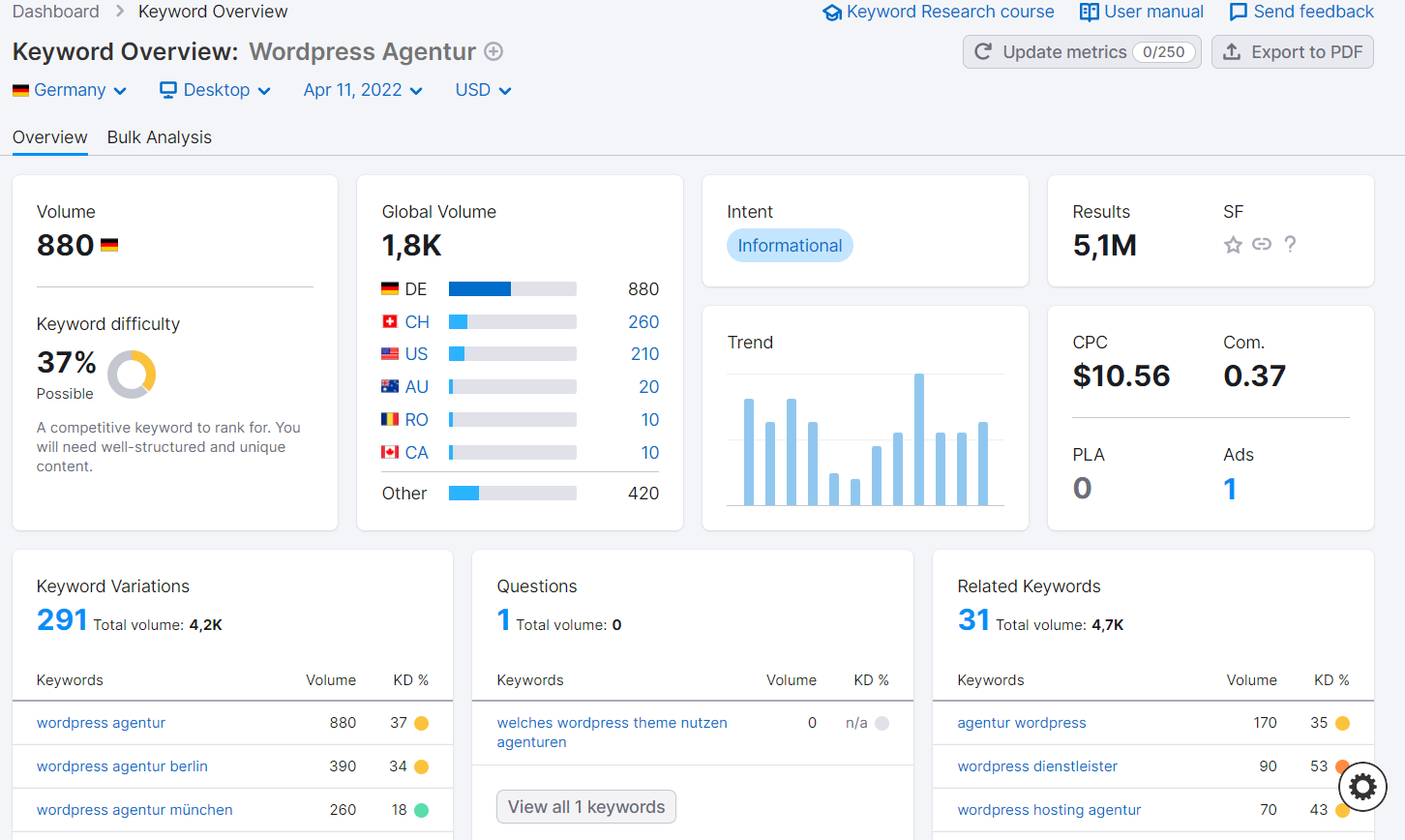Screen dimensions: 1405x840
Task: Open the 291 keyword variations count
Action: pos(62,619)
